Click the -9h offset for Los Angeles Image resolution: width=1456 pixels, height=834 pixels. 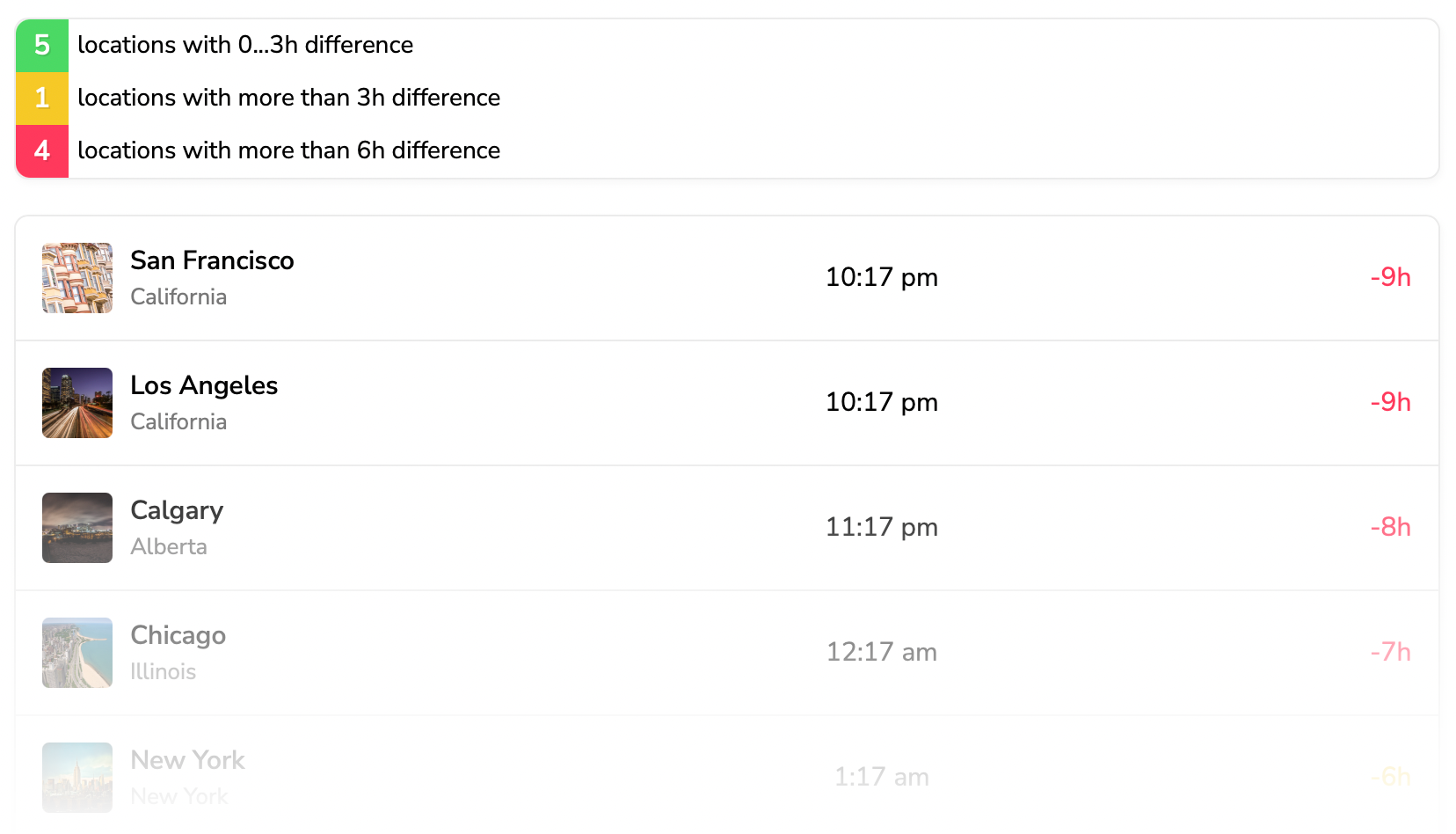tap(1390, 403)
